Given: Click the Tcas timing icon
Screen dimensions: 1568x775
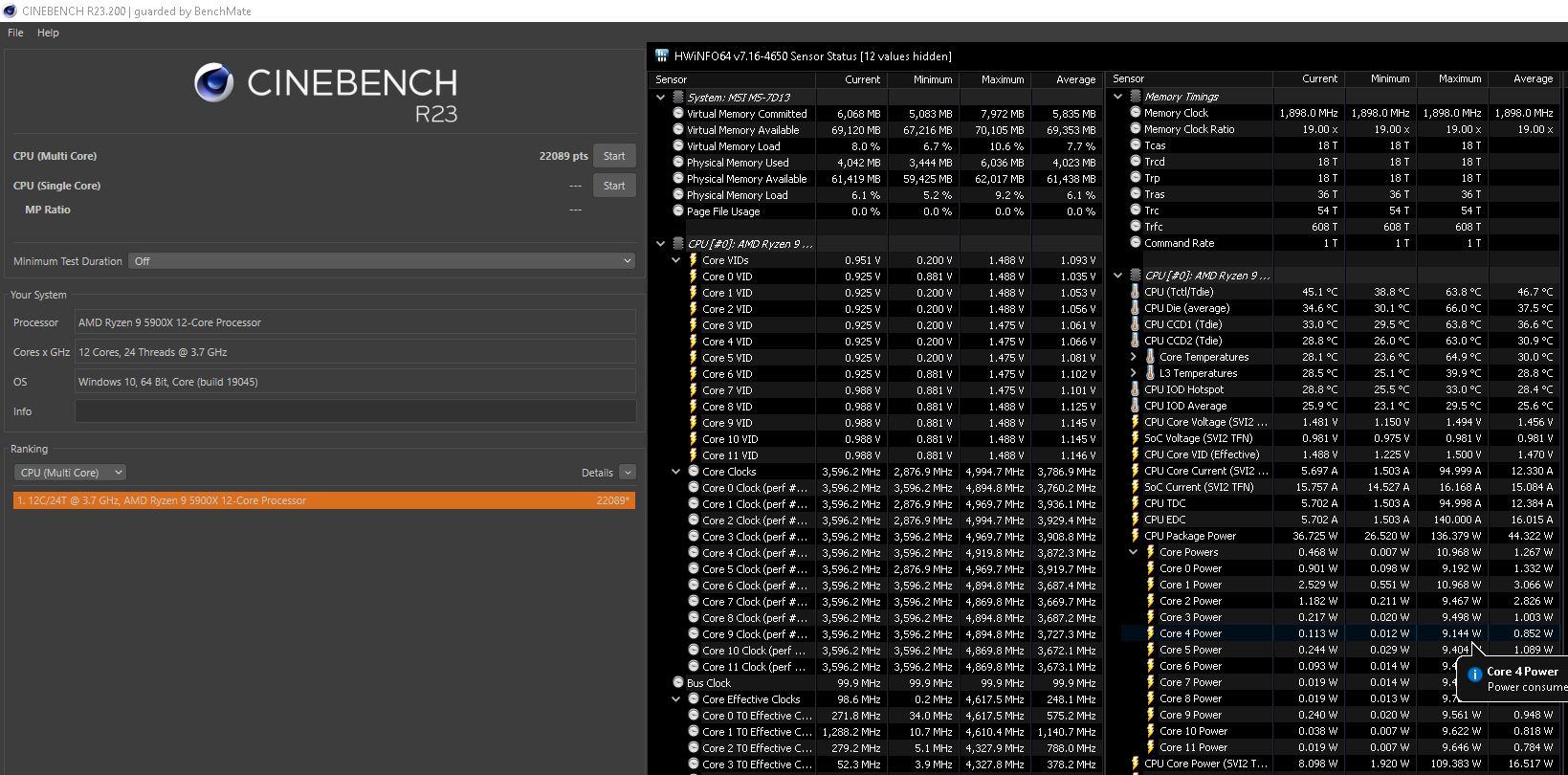Looking at the screenshot, I should (x=1135, y=145).
